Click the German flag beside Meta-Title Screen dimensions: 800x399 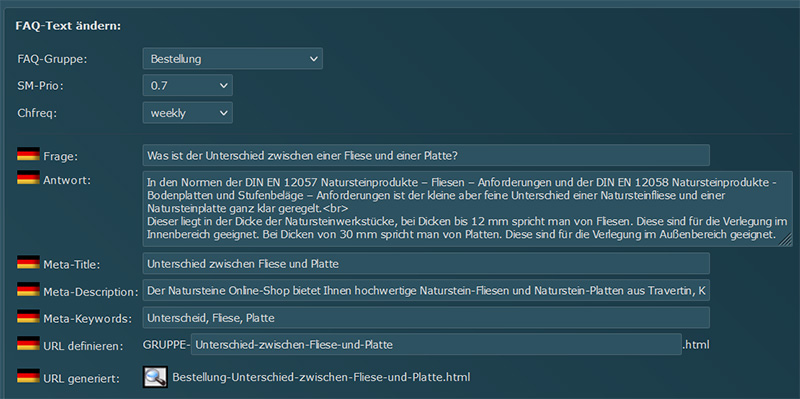(x=28, y=262)
